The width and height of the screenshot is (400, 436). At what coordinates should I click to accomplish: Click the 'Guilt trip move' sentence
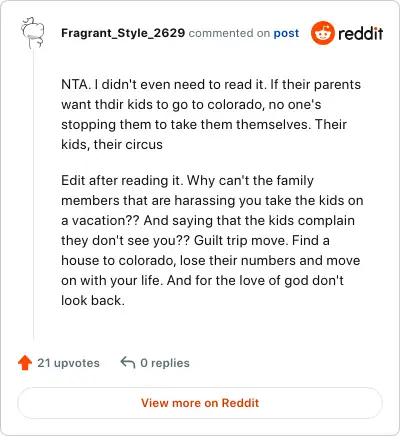coord(241,240)
